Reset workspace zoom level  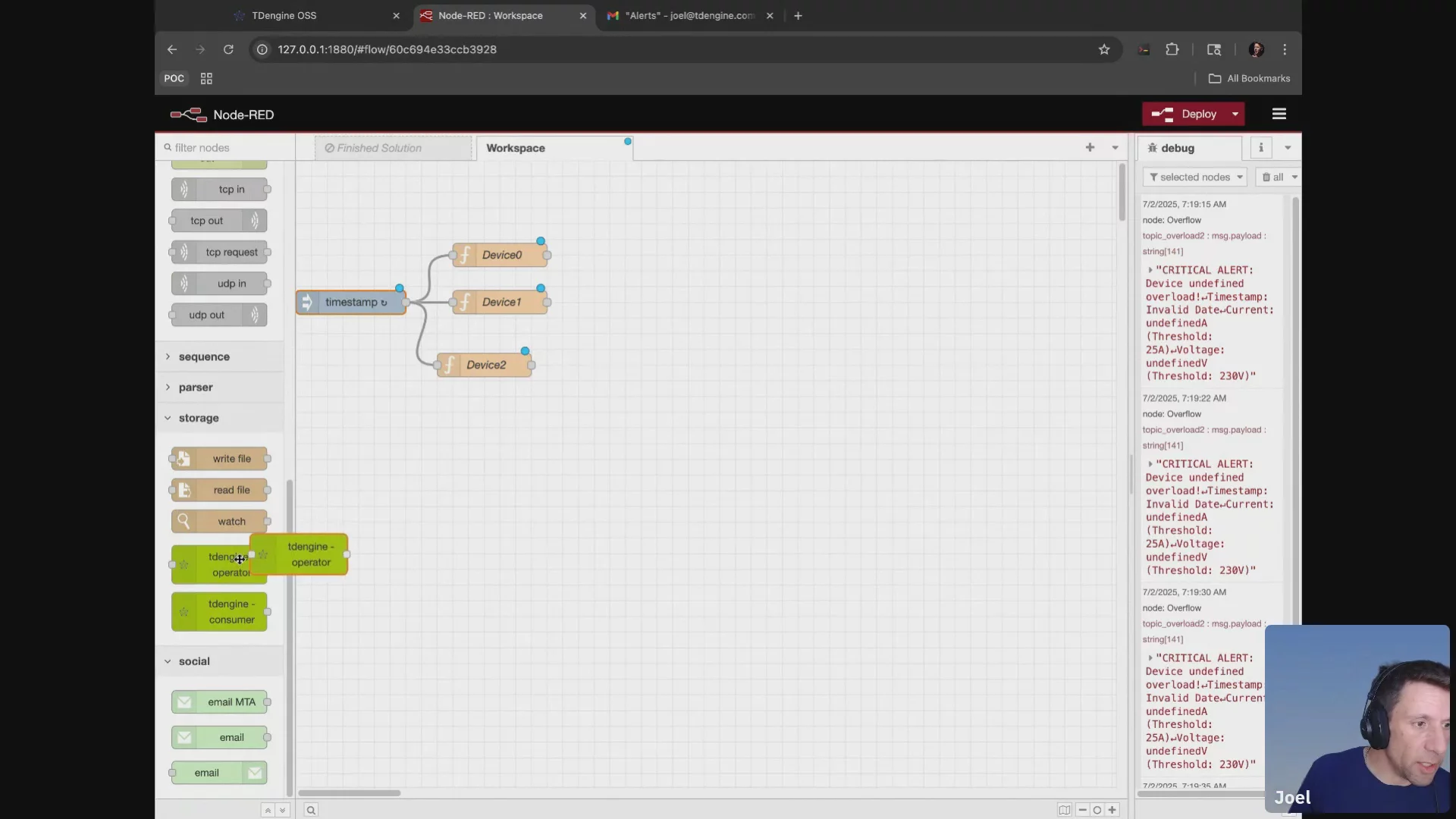[1097, 810]
